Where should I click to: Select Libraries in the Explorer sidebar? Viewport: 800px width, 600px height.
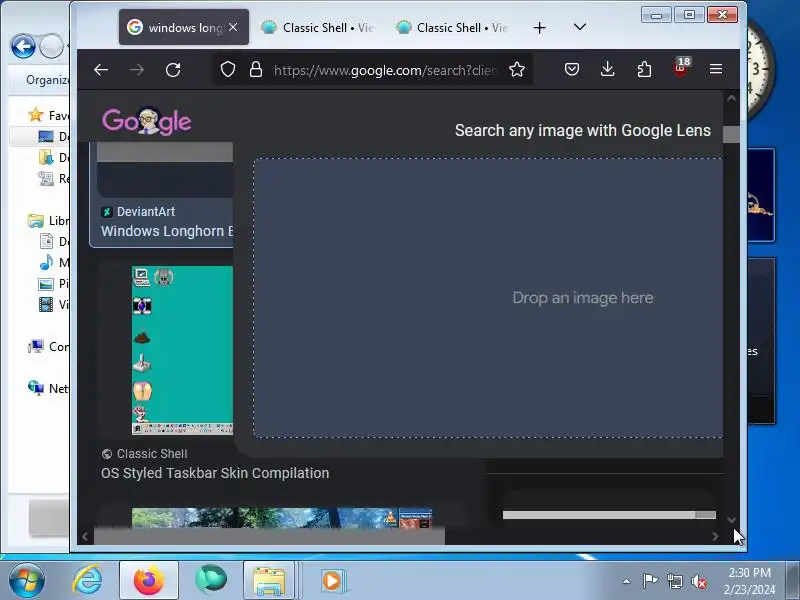pos(48,220)
